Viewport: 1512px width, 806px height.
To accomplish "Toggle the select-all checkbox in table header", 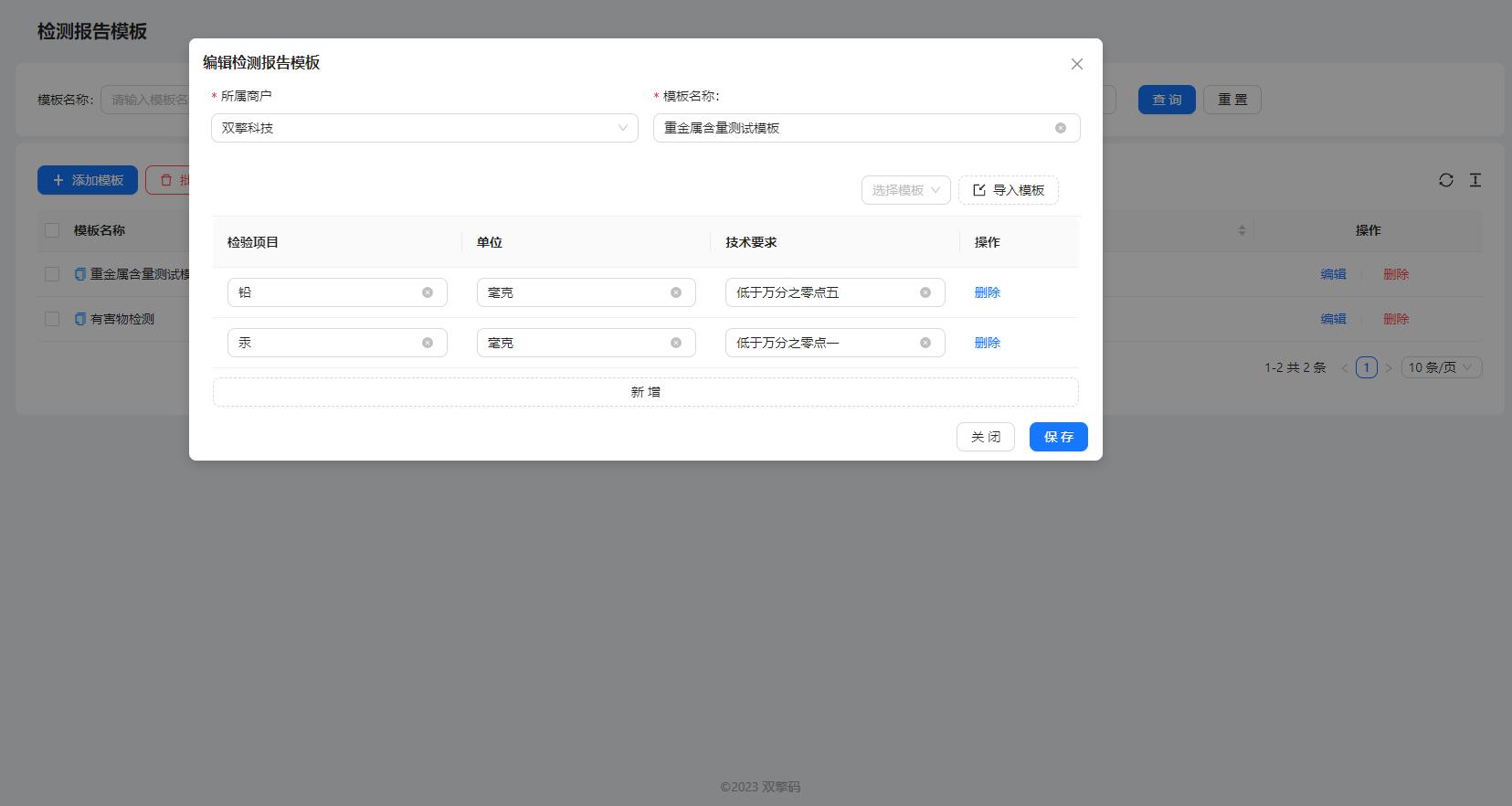I will 52,230.
